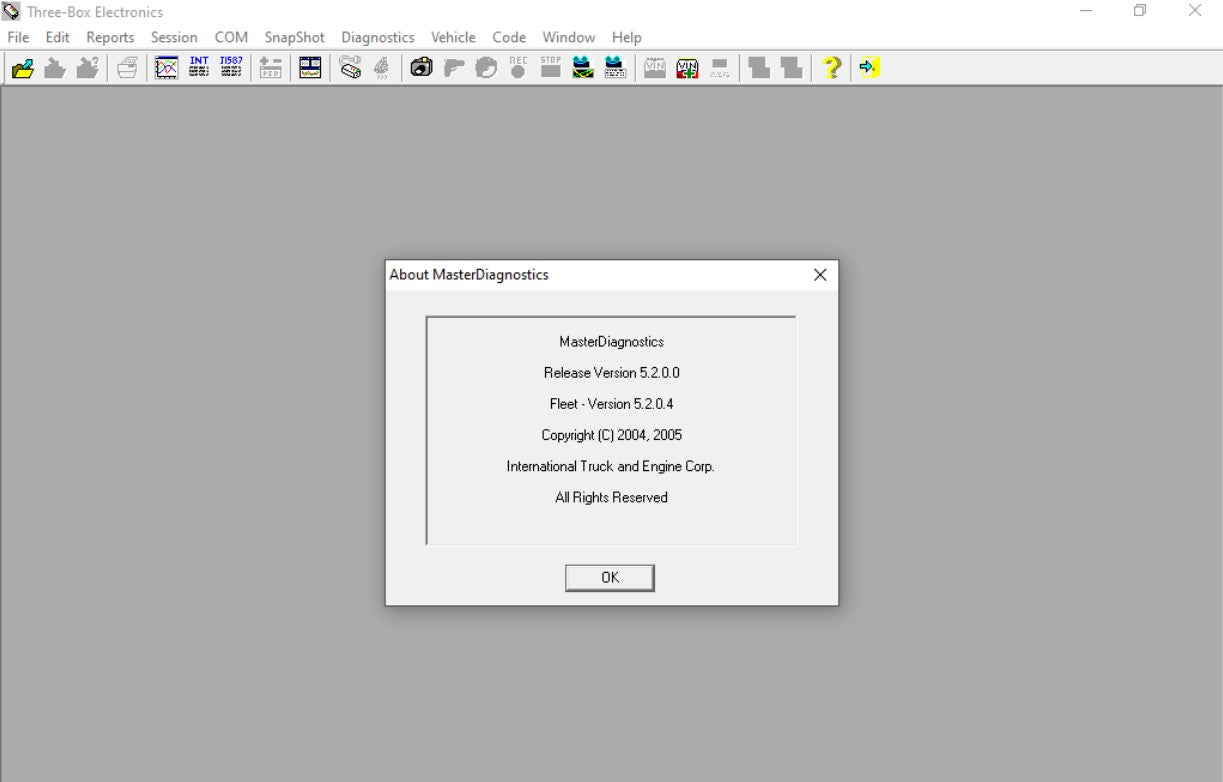Click the REC record toolbar button
This screenshot has width=1223, height=782.
[x=518, y=68]
